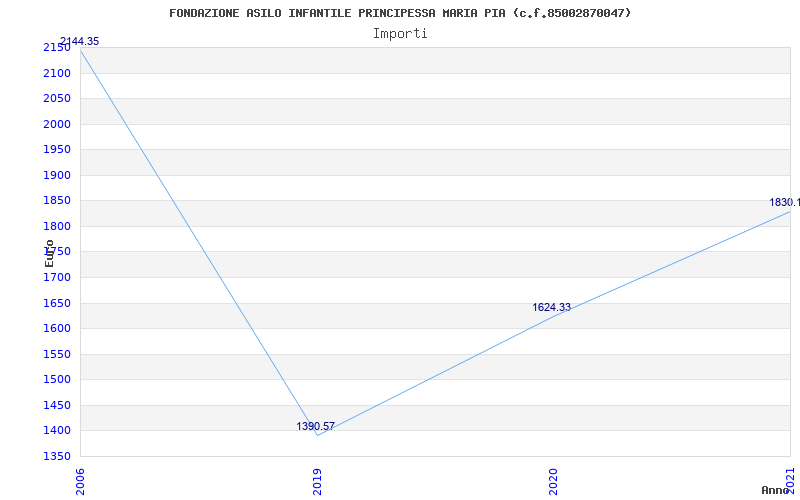
Task: Click y-axis value 1650
Action: tap(57, 304)
